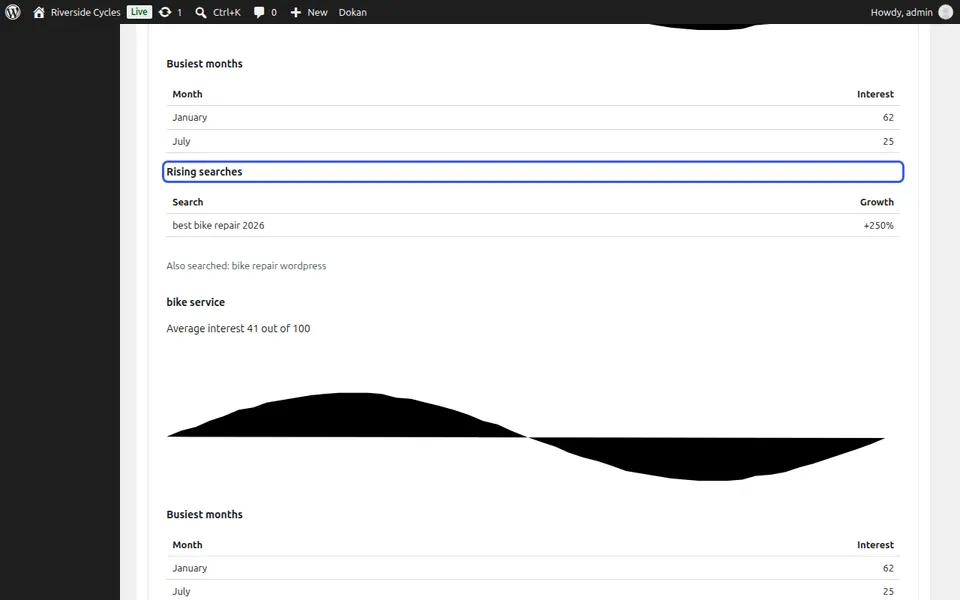This screenshot has width=960, height=600.
Task: Click the Live status badge
Action: pyautogui.click(x=139, y=12)
